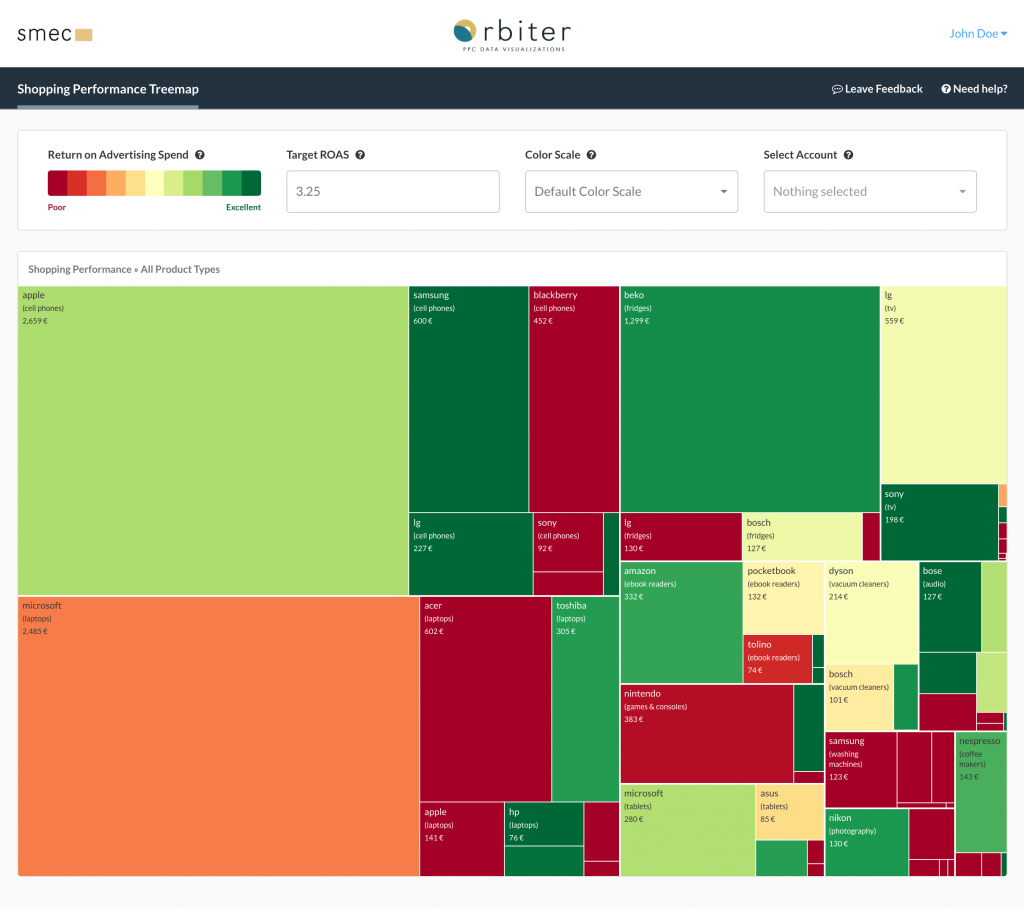Select the asus tablets tile
Image resolution: width=1024 pixels, height=909 pixels.
[790, 812]
